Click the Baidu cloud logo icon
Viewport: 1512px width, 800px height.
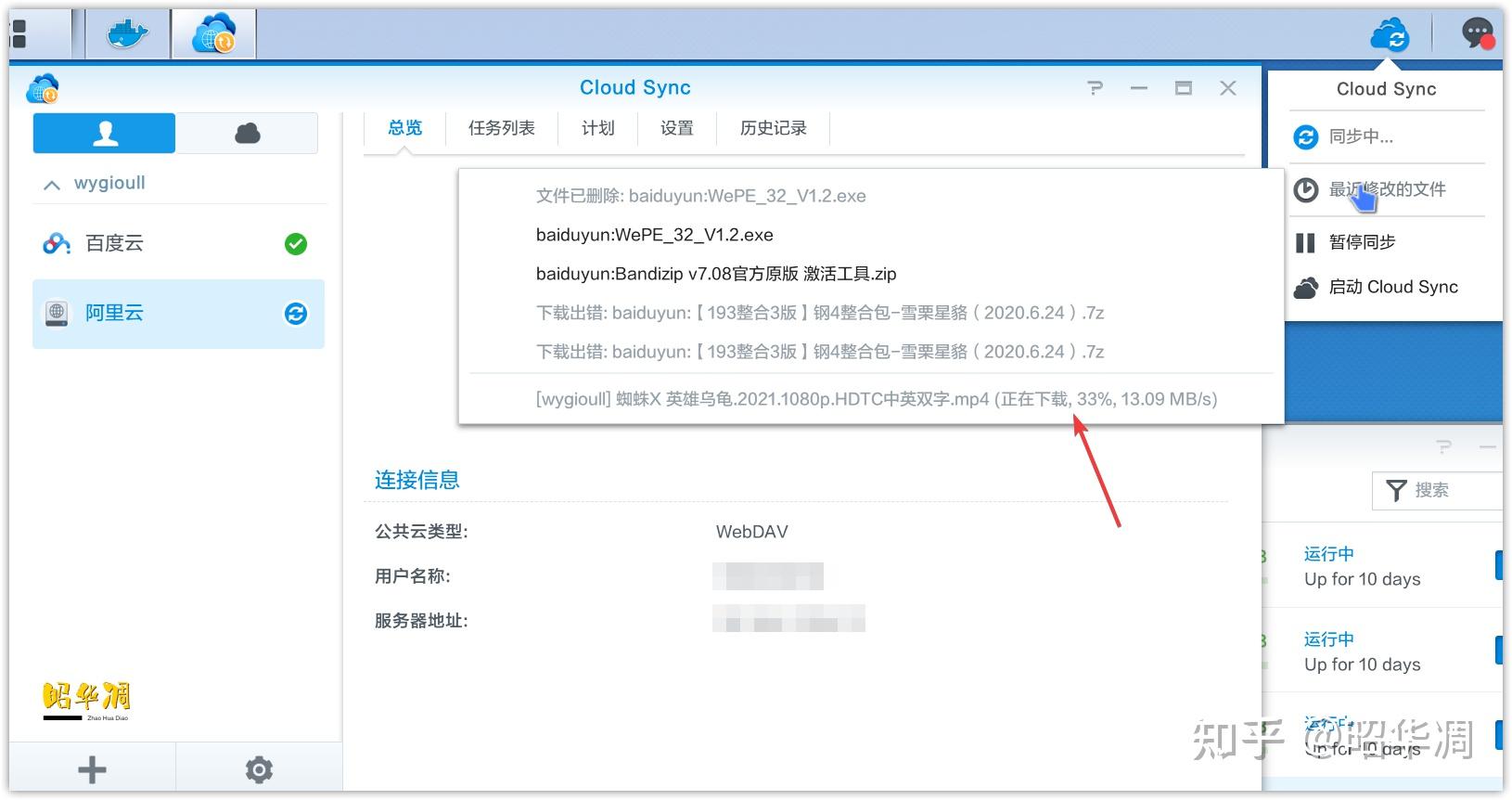tap(57, 243)
